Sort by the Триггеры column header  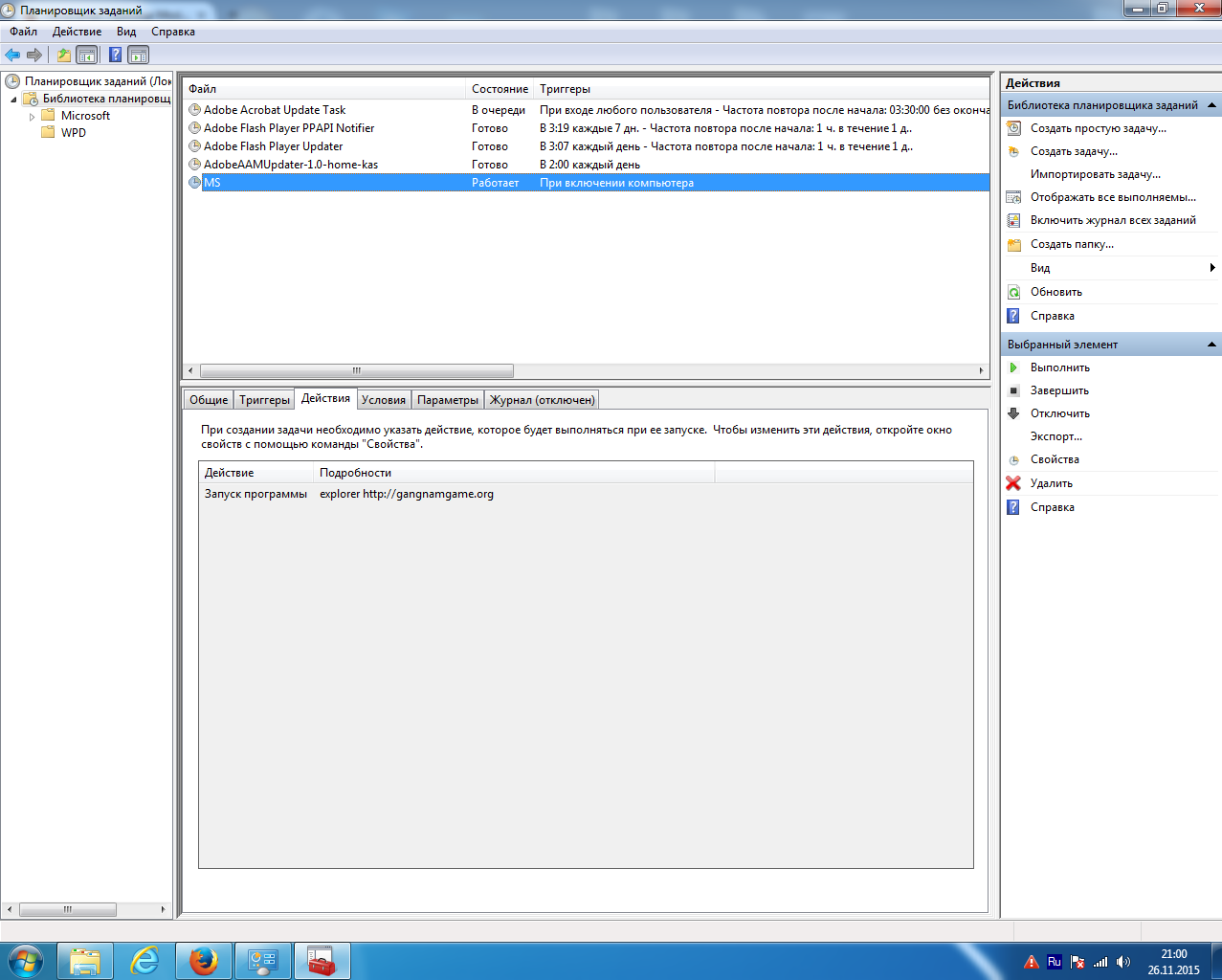(x=762, y=89)
